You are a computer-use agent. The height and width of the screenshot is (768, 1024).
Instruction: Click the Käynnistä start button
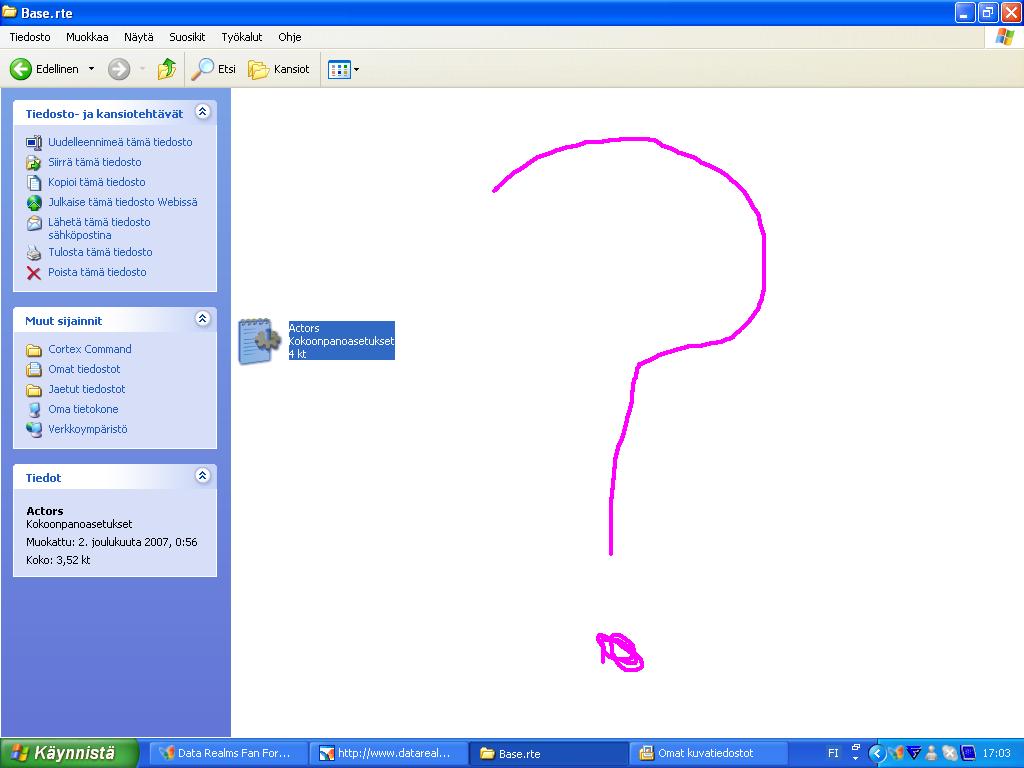coord(68,753)
